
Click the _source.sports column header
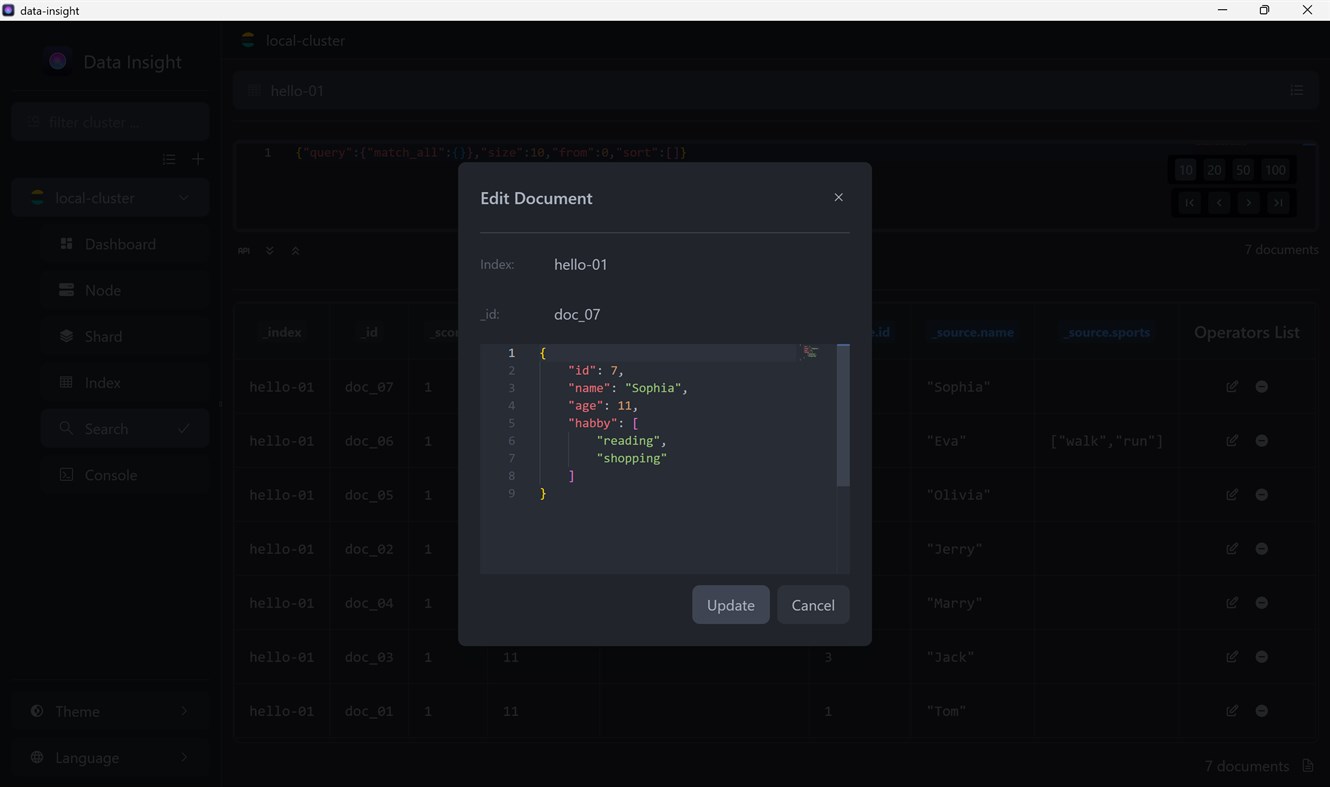click(x=1107, y=332)
